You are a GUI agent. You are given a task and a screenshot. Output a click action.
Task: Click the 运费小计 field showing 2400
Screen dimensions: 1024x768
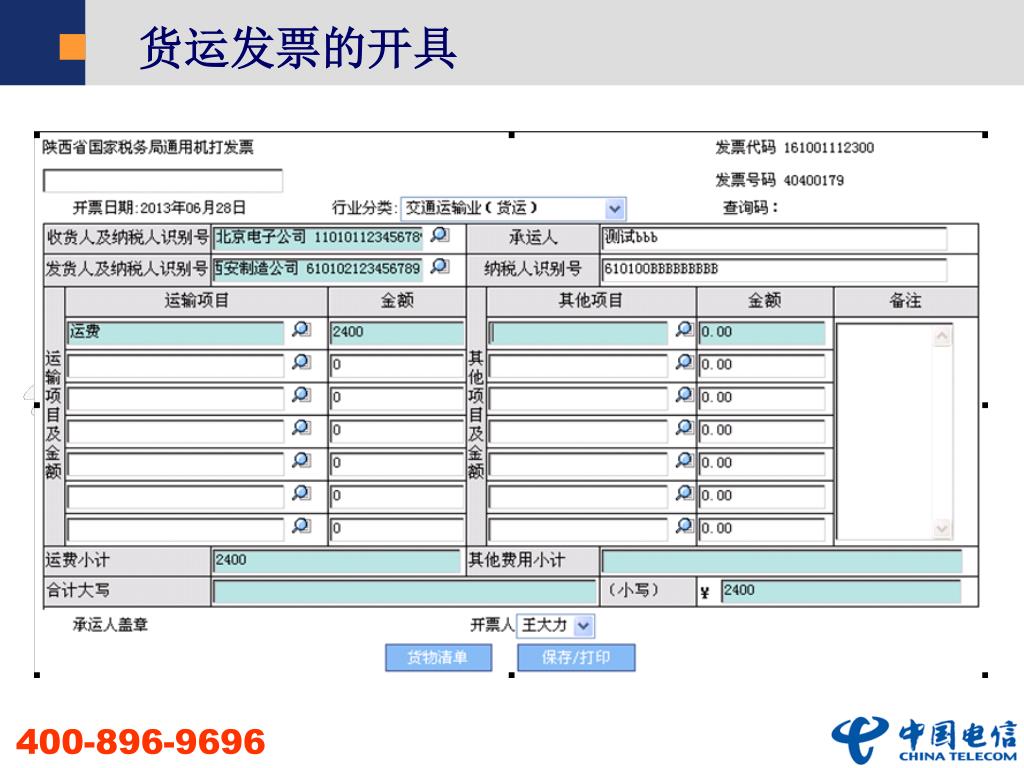(x=337, y=561)
